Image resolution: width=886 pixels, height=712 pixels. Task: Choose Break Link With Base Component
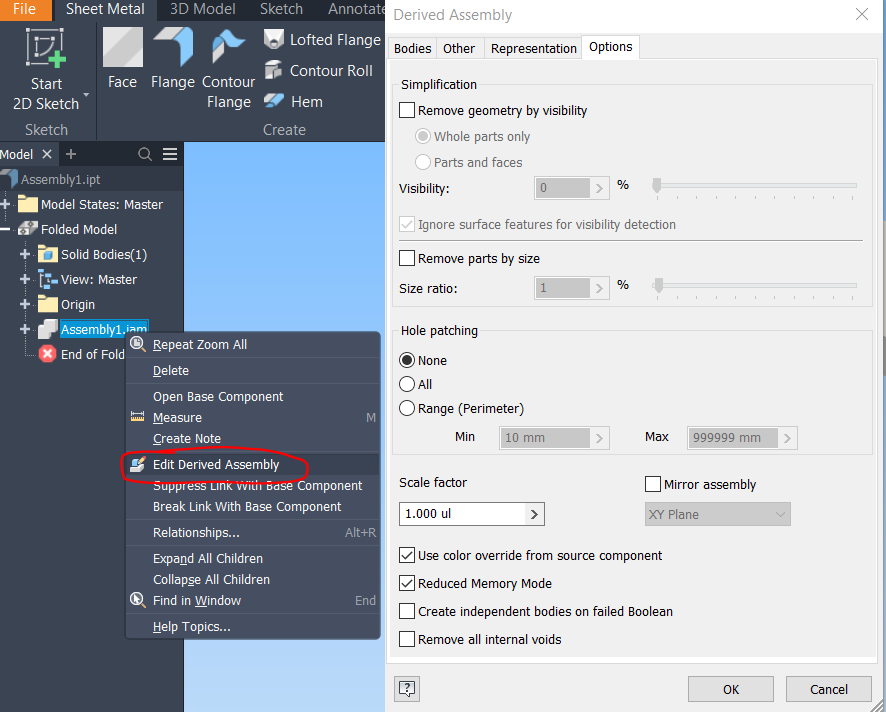coord(253,506)
